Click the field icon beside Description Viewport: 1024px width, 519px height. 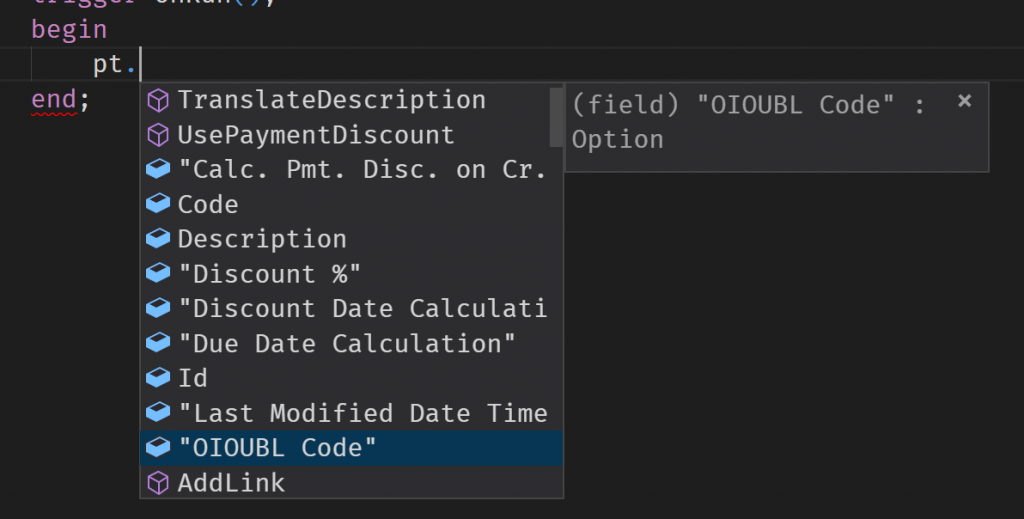click(x=158, y=240)
